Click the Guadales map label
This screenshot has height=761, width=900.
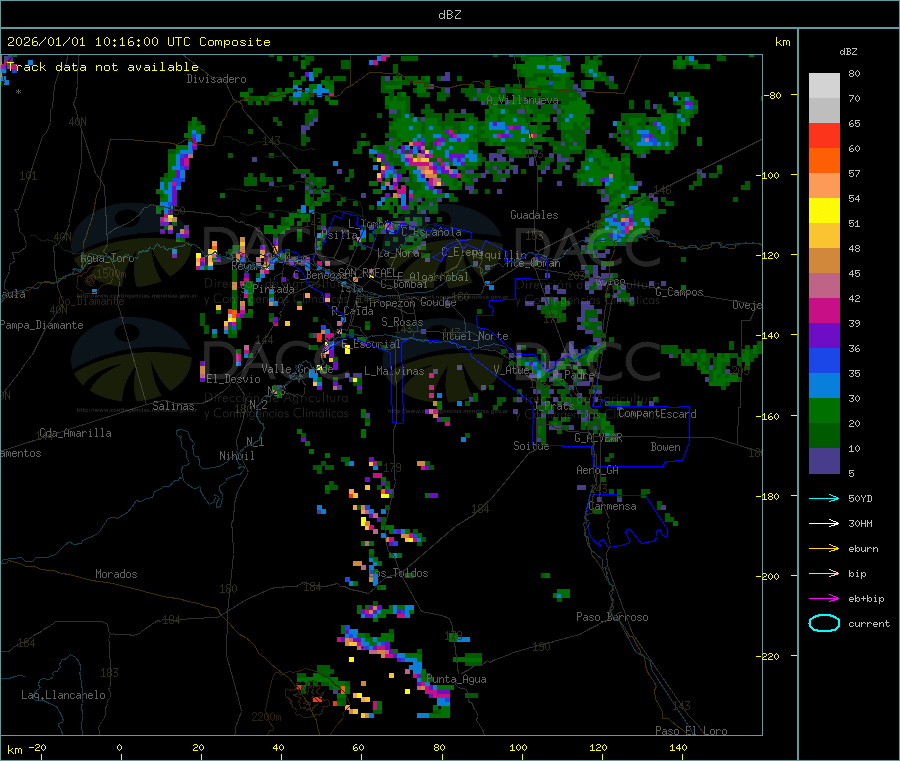[534, 215]
